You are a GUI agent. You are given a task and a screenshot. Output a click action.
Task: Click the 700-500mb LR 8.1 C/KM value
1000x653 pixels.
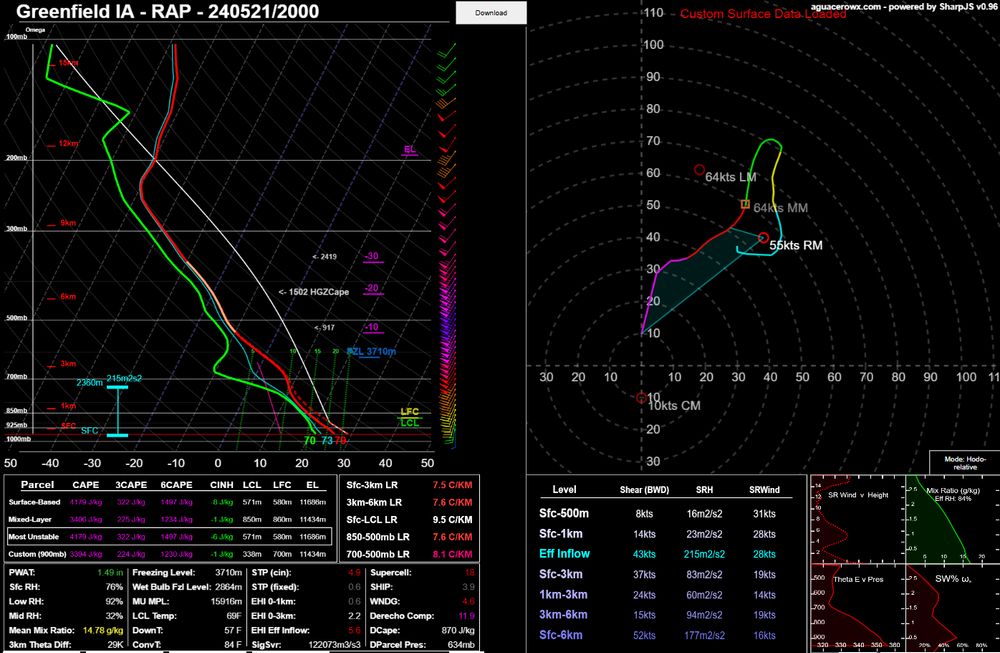(x=452, y=554)
